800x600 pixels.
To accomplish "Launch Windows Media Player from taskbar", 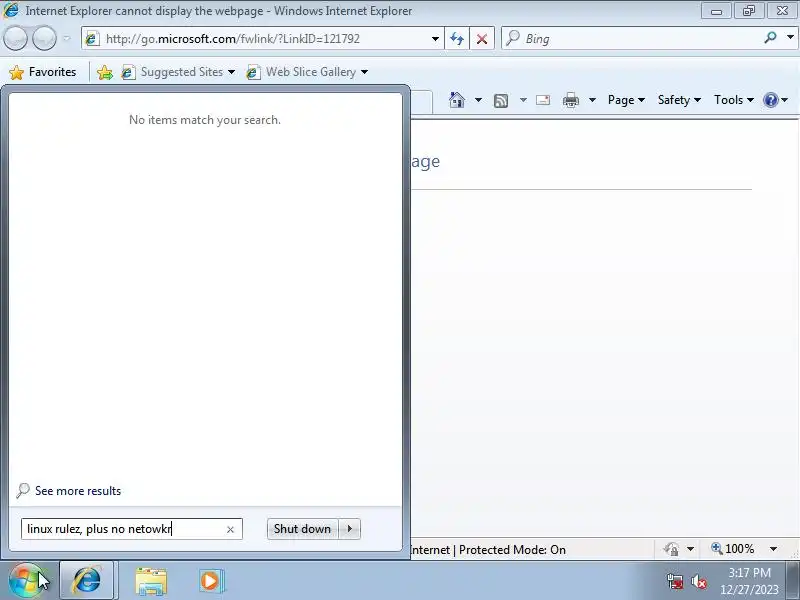I will point(211,581).
